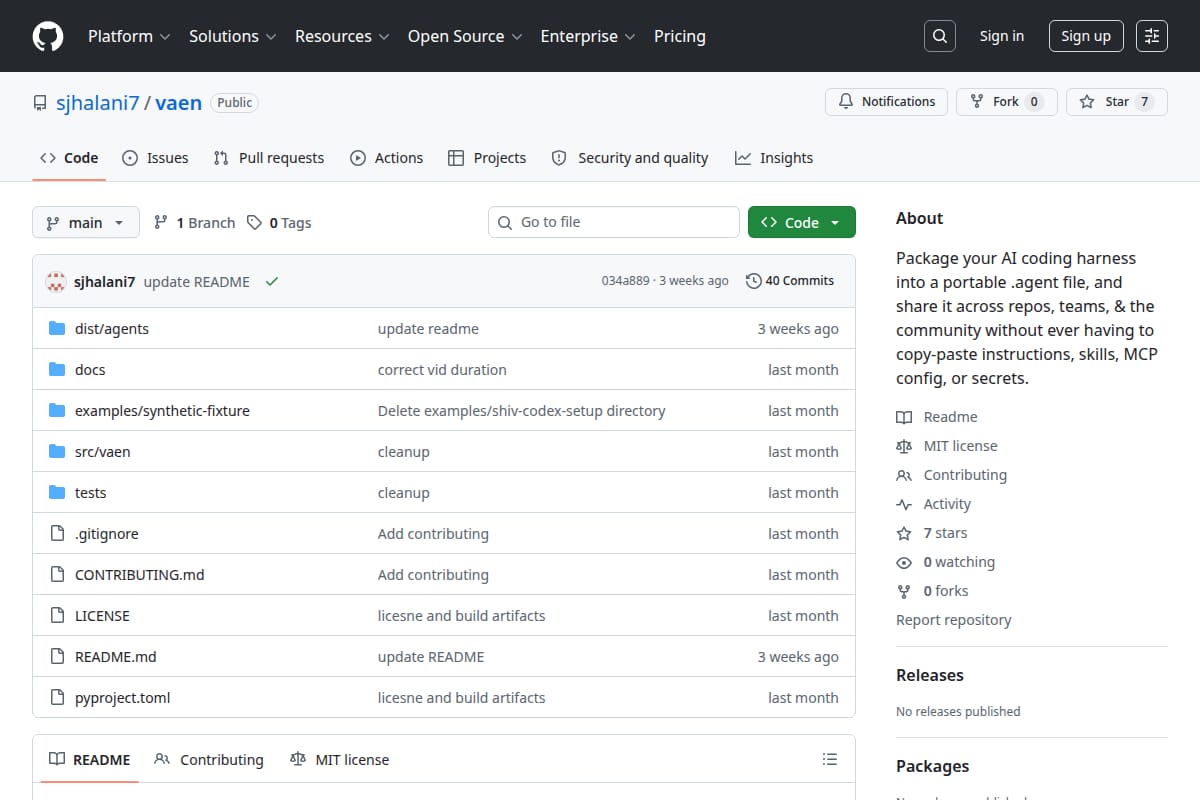Open the green Code dropdown button
Screen dimensions: 1200x800
[x=801, y=222]
